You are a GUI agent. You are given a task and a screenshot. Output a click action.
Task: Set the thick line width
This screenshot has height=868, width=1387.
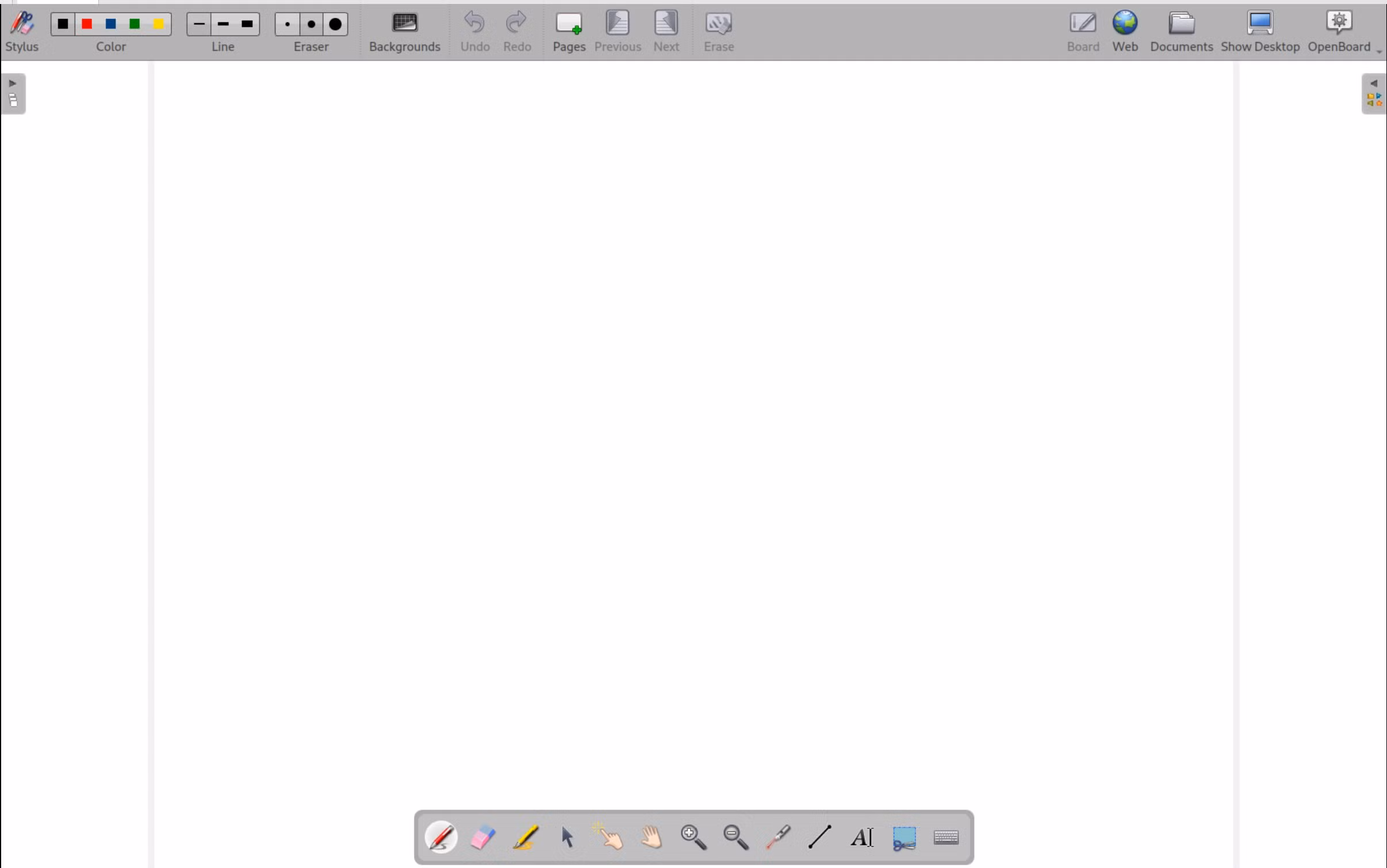[247, 24]
